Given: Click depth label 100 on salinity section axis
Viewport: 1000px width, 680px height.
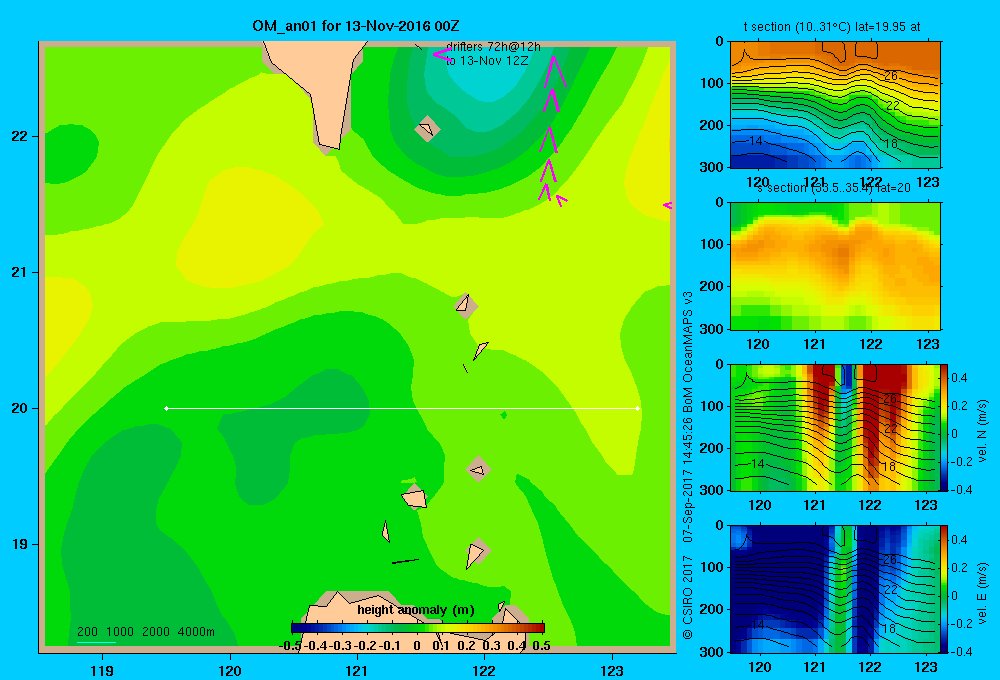Looking at the screenshot, I should point(712,244).
